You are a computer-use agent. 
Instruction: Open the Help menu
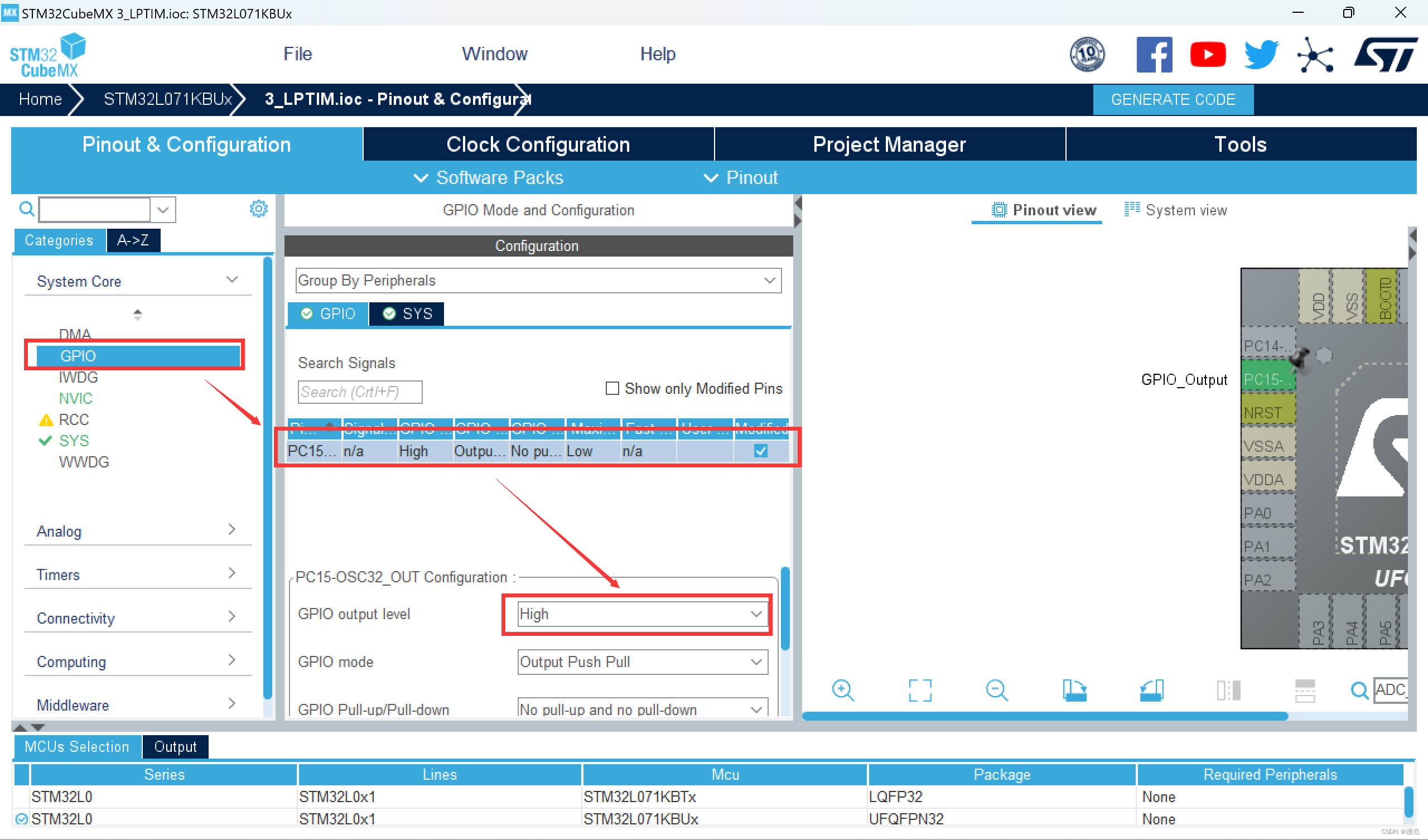[x=657, y=54]
